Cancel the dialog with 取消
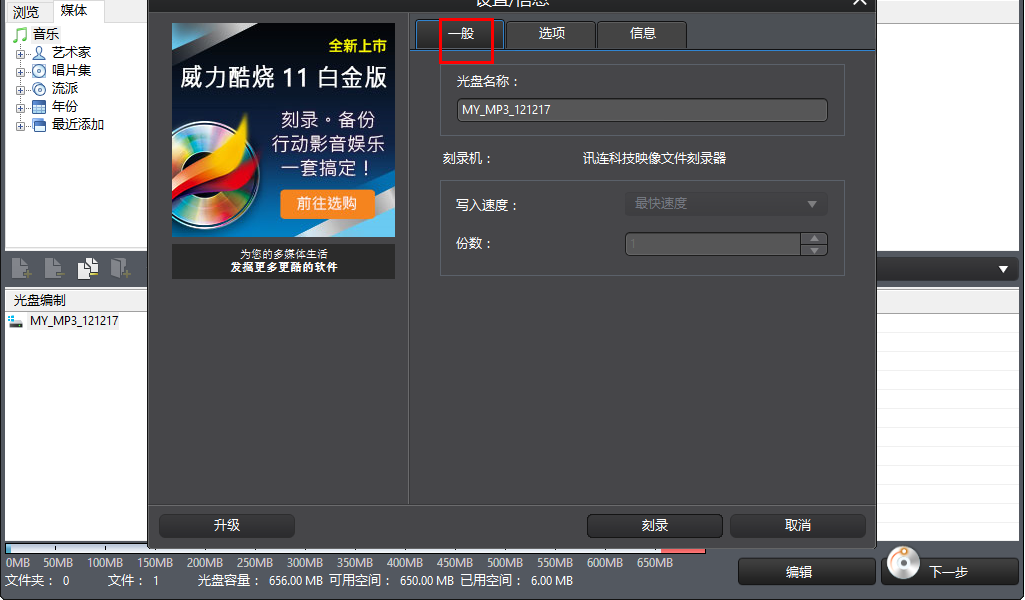Image resolution: width=1025 pixels, height=600 pixels. [798, 525]
